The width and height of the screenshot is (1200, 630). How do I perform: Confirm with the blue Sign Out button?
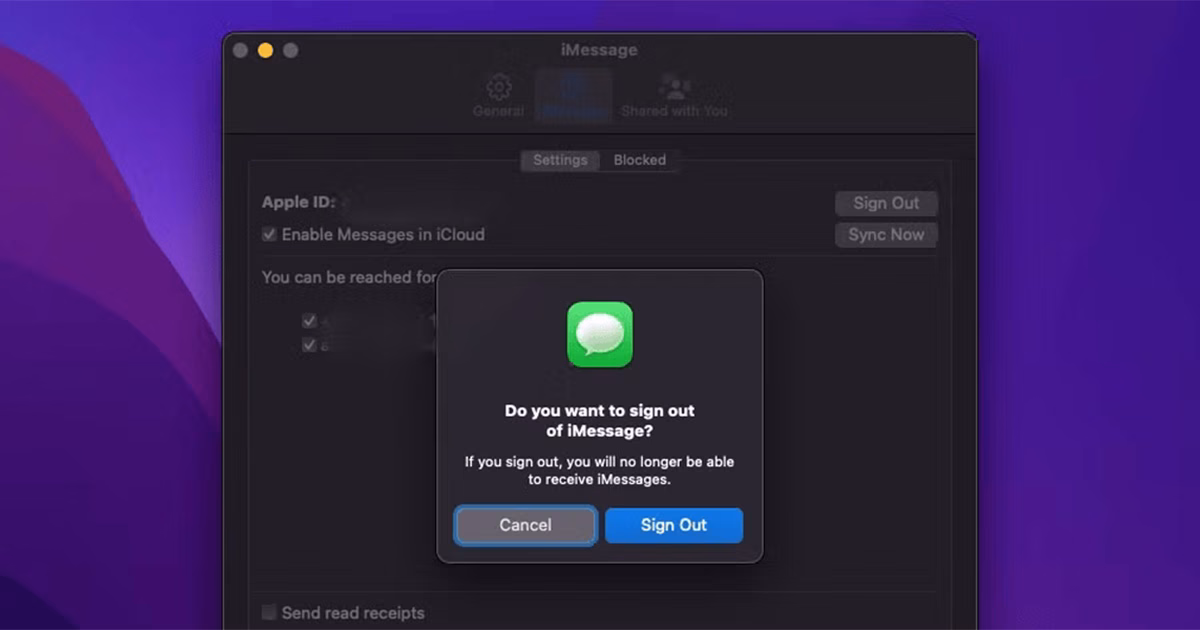click(x=674, y=525)
